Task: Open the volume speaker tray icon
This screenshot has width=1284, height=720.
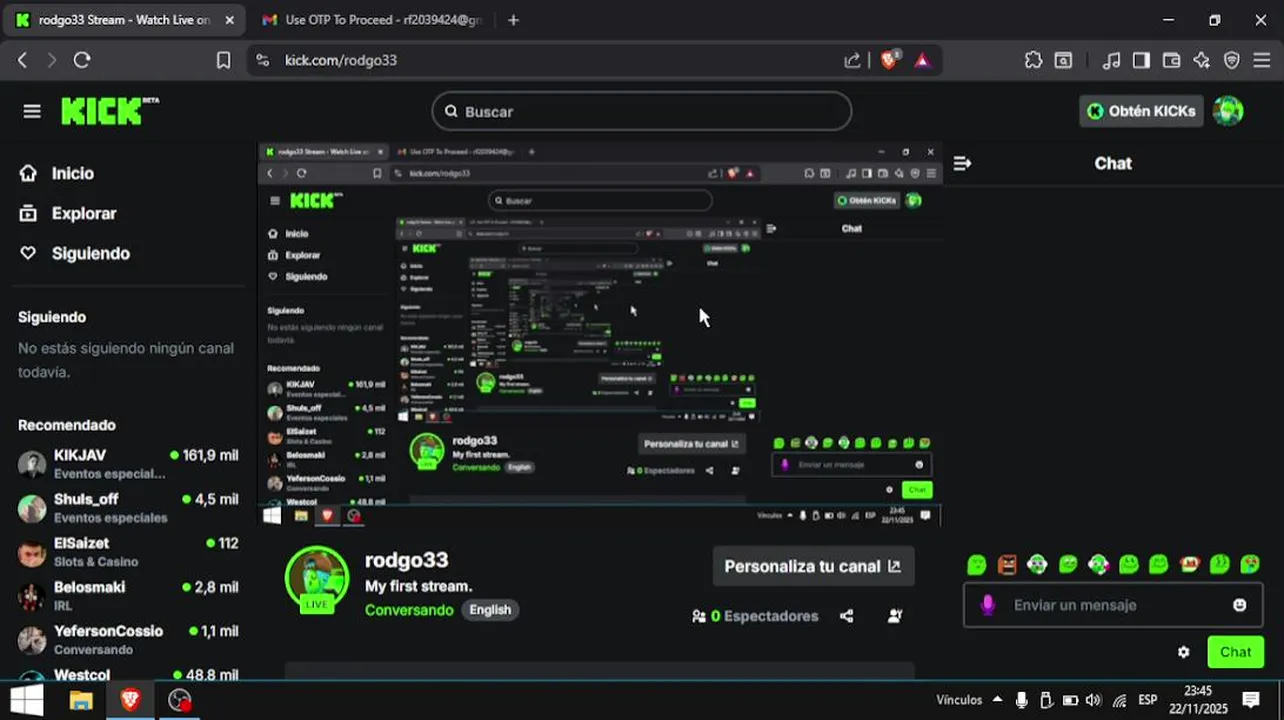Action: (1093, 700)
